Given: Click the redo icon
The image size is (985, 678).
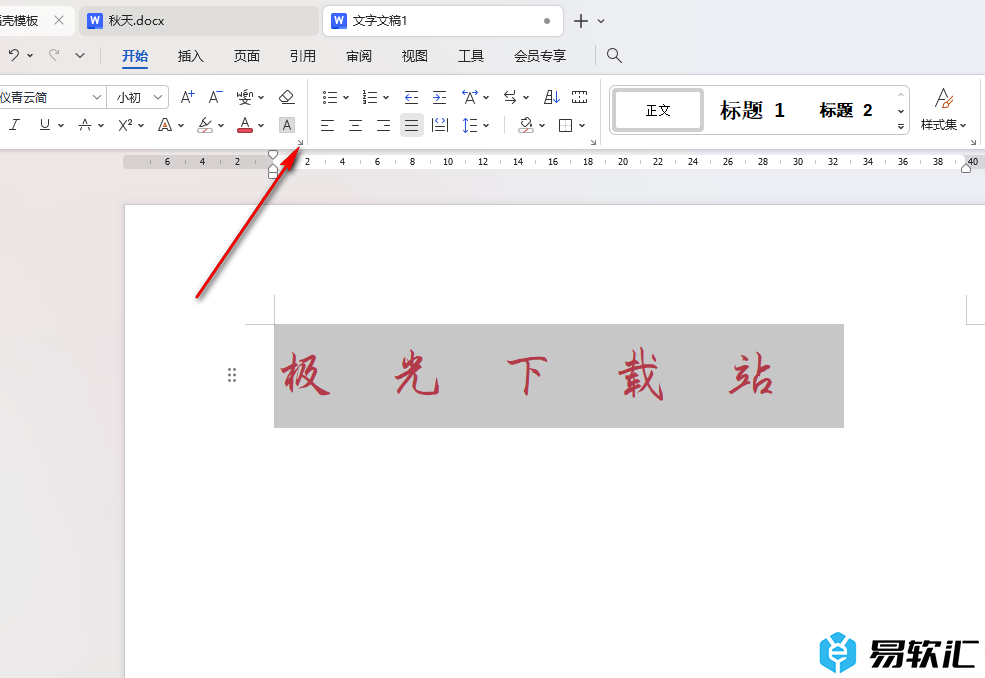Looking at the screenshot, I should (54, 55).
